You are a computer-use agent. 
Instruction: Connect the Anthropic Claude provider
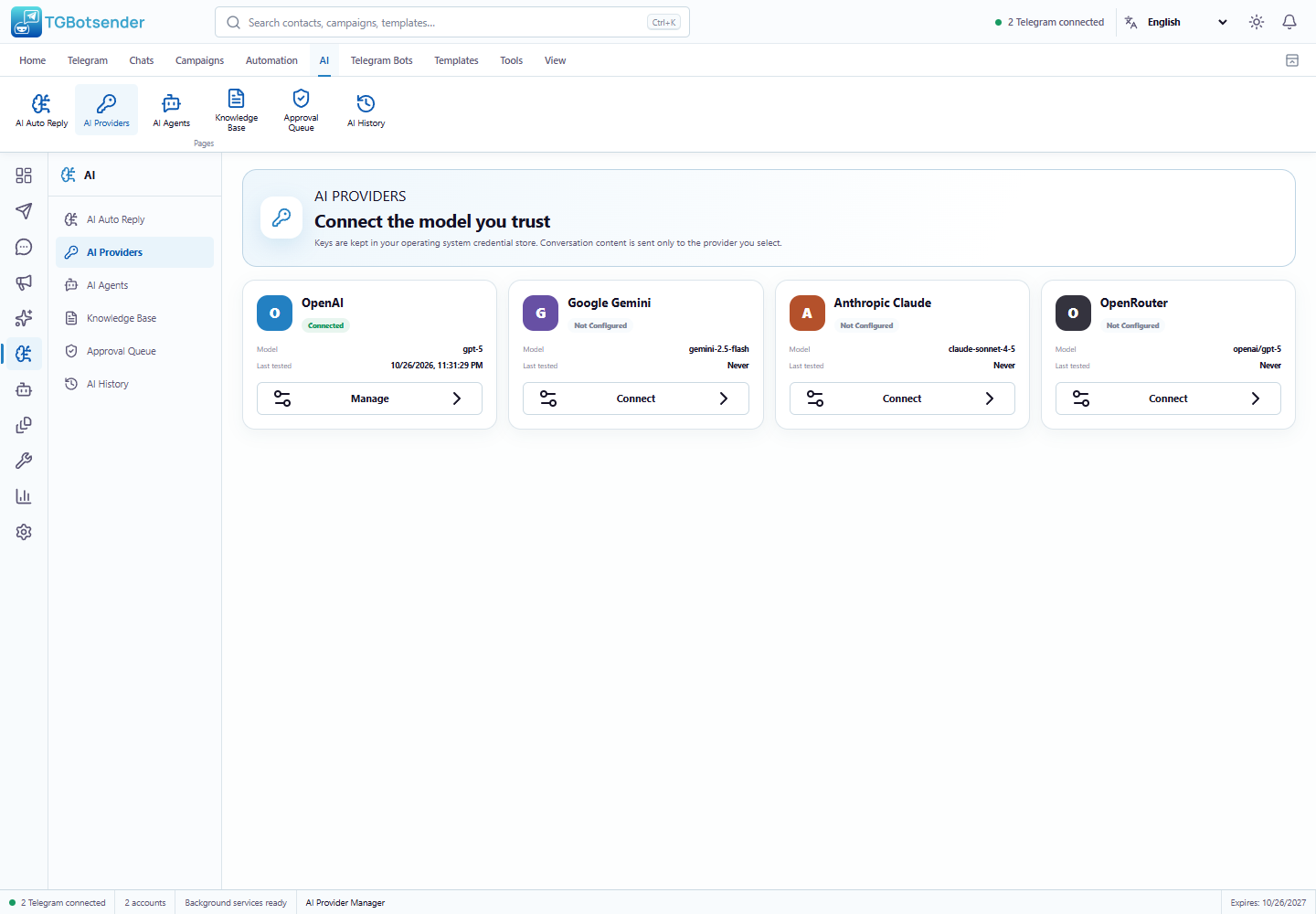point(902,399)
